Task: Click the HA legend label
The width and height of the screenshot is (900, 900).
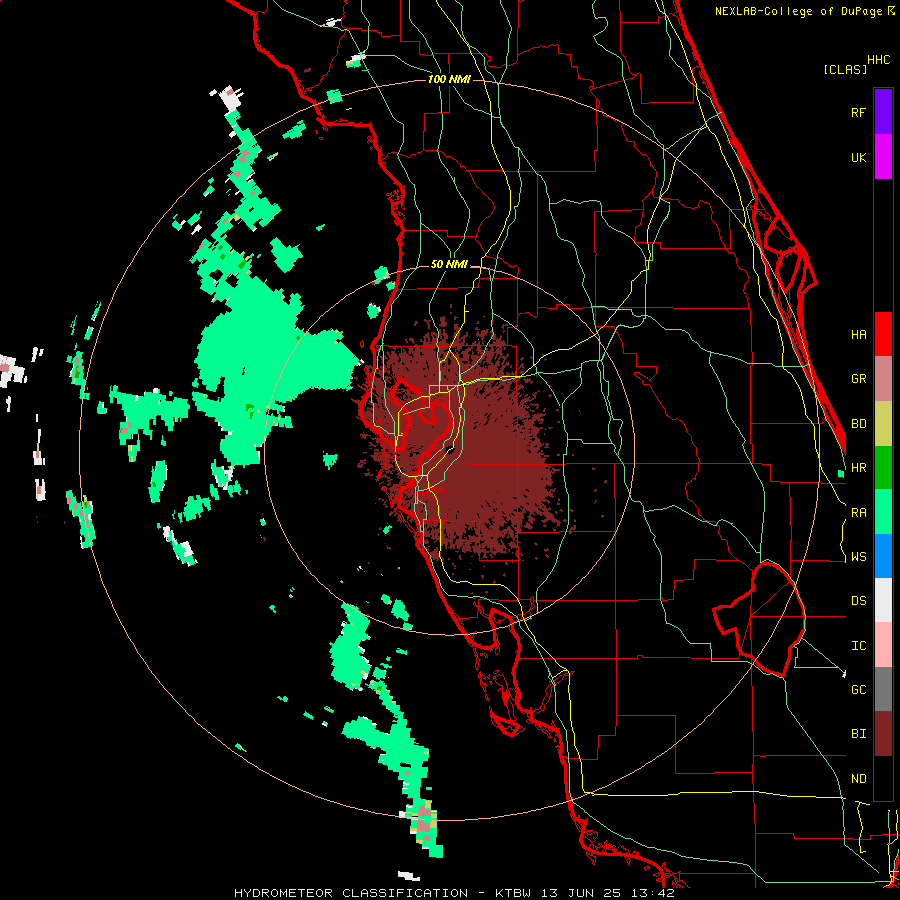Action: [x=858, y=335]
